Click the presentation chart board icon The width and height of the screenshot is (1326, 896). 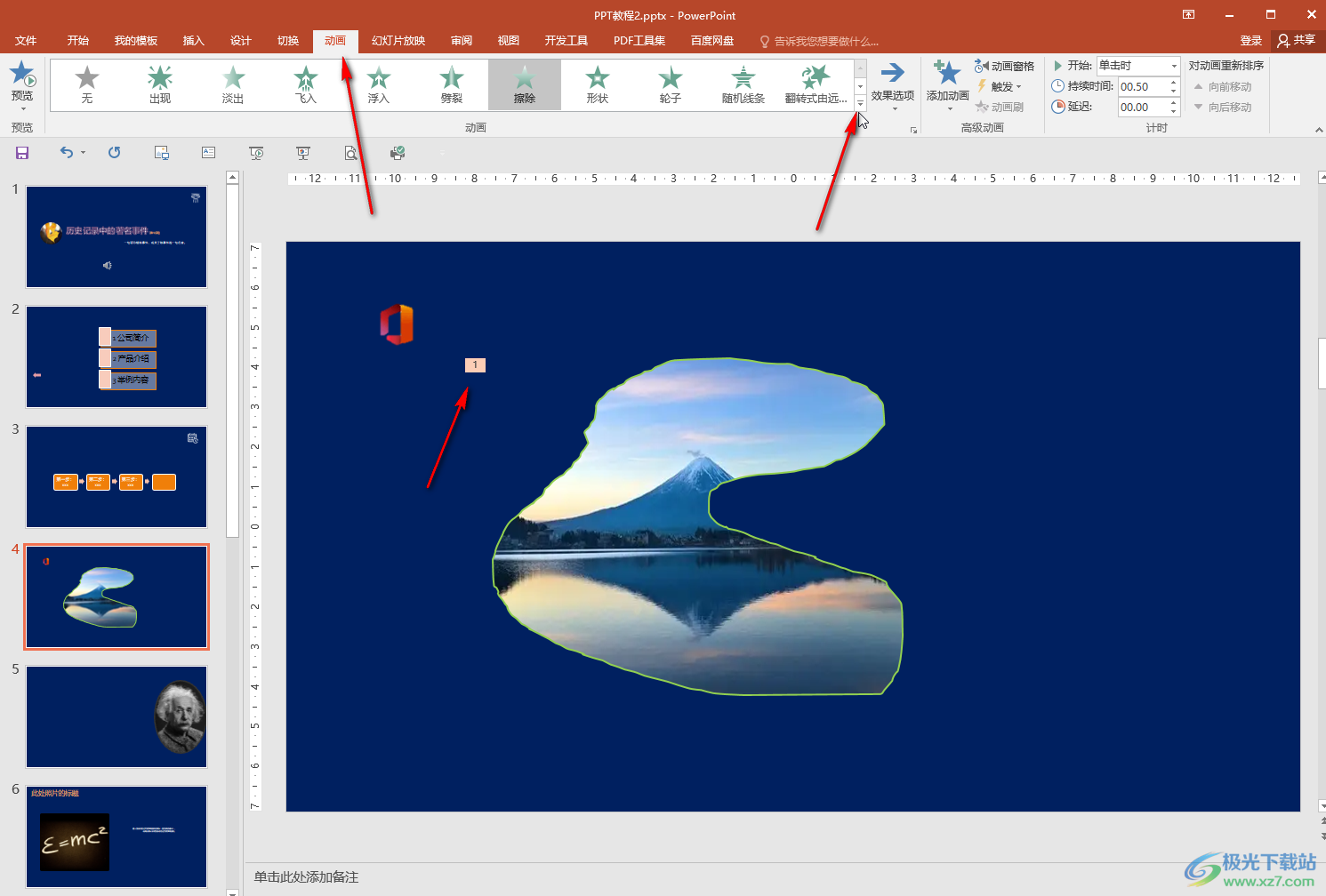(x=303, y=153)
